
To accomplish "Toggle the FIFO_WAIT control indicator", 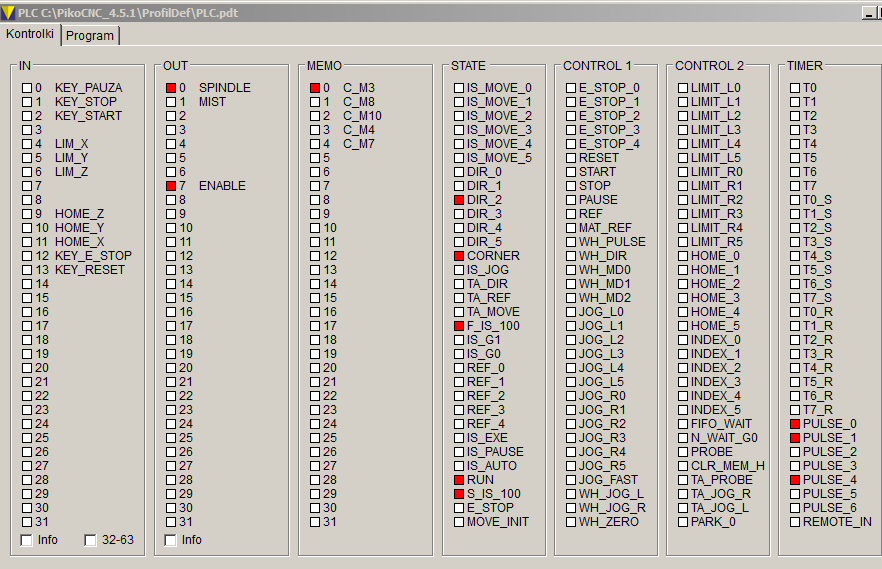I will (683, 424).
